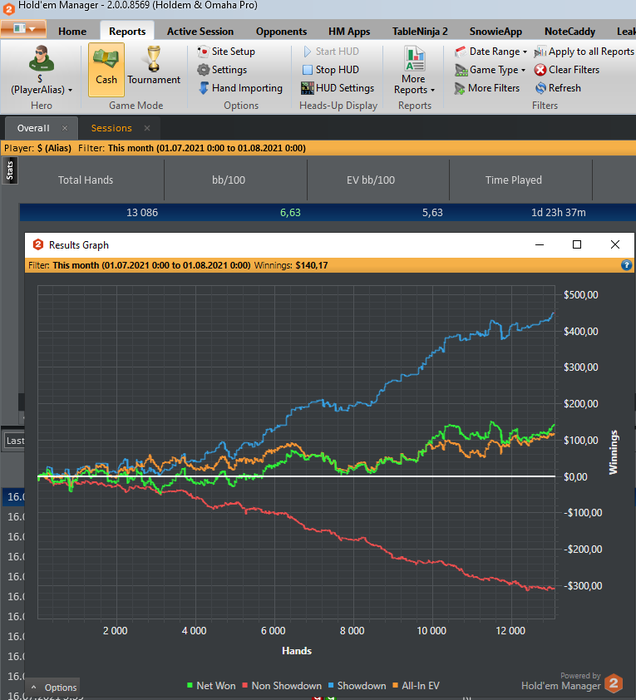This screenshot has height=700, width=636.
Task: Select the Reports ribbon tab
Action: tap(127, 31)
